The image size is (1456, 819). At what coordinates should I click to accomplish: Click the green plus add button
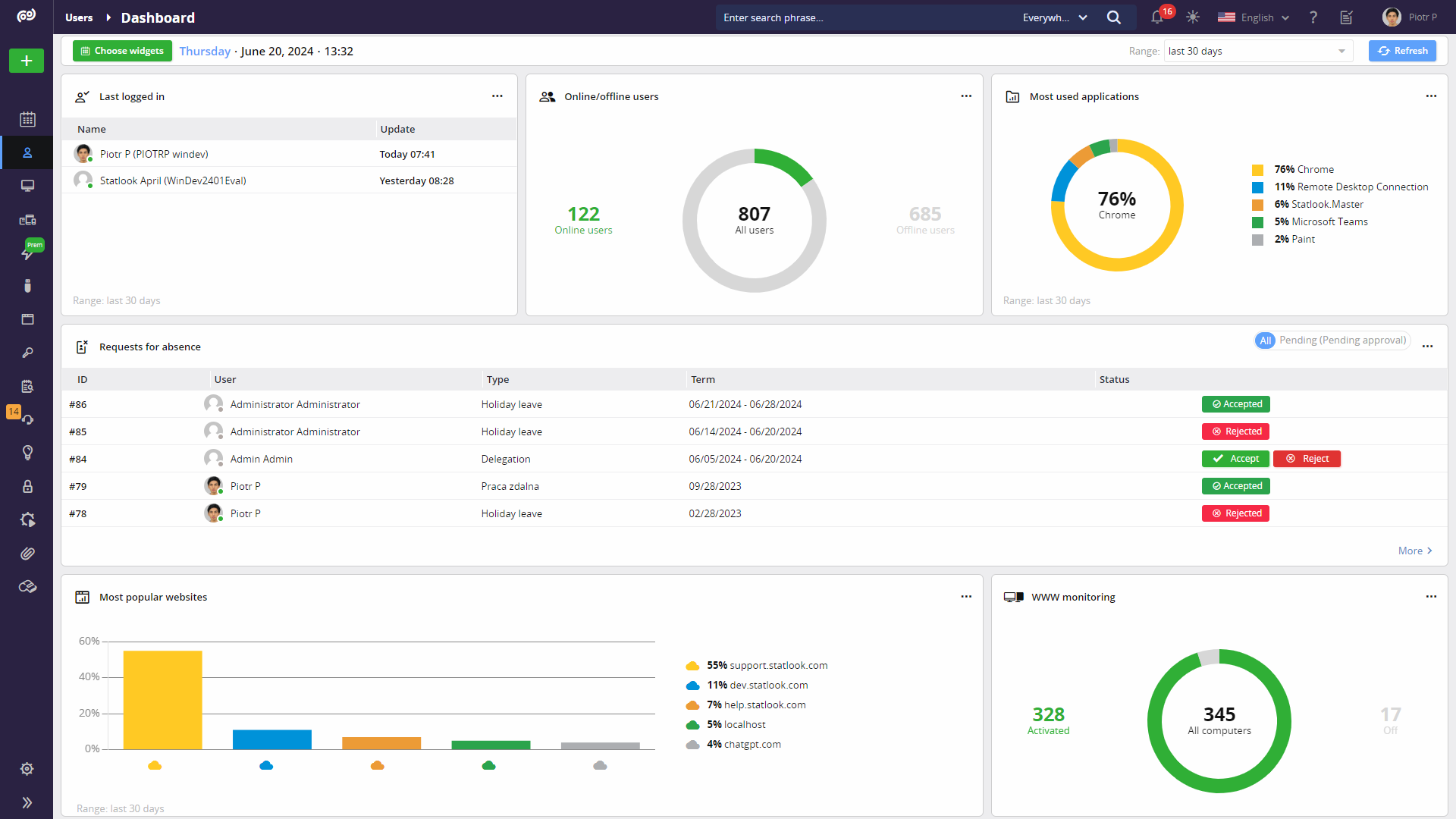(x=27, y=61)
